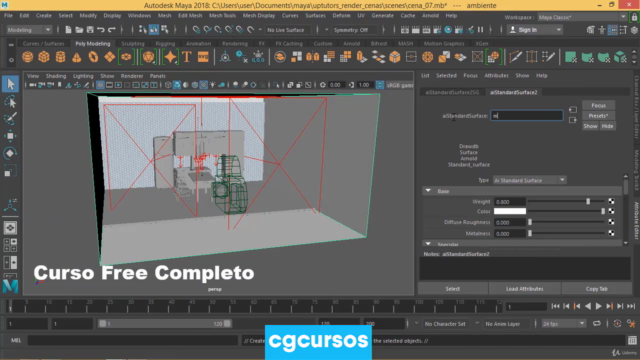
Task: Open the aiStandardSurface2SG tab
Action: click(452, 92)
